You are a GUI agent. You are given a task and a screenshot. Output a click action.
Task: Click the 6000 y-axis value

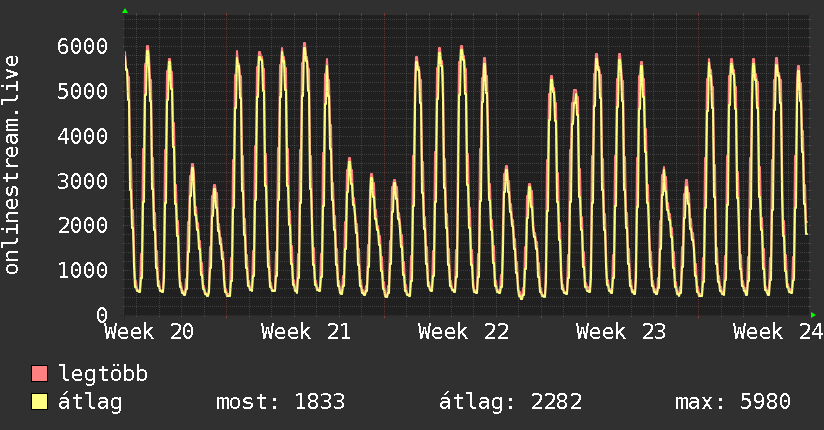point(83,46)
